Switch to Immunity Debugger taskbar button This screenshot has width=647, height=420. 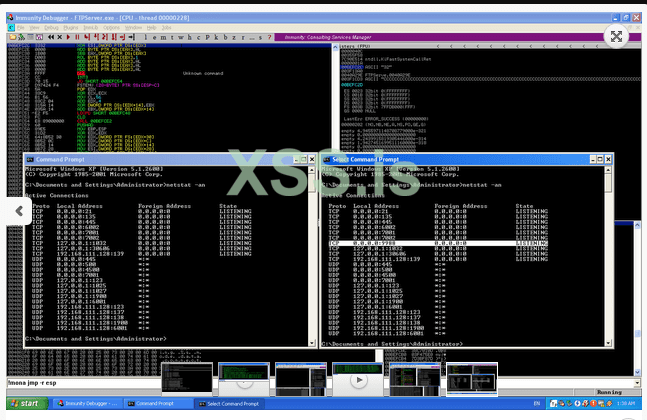pyautogui.click(x=87, y=403)
